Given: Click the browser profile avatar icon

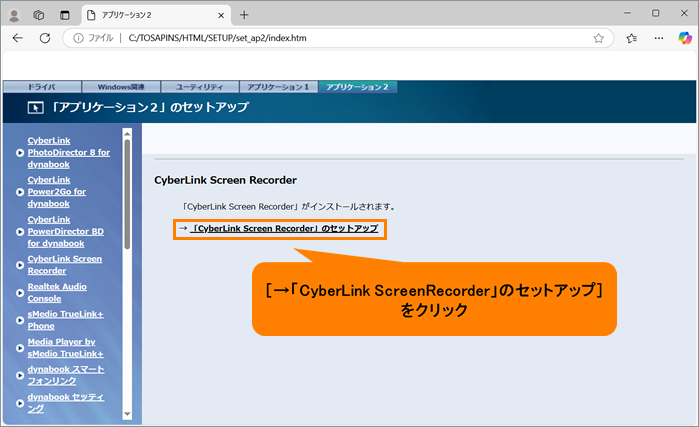Looking at the screenshot, I should point(14,16).
